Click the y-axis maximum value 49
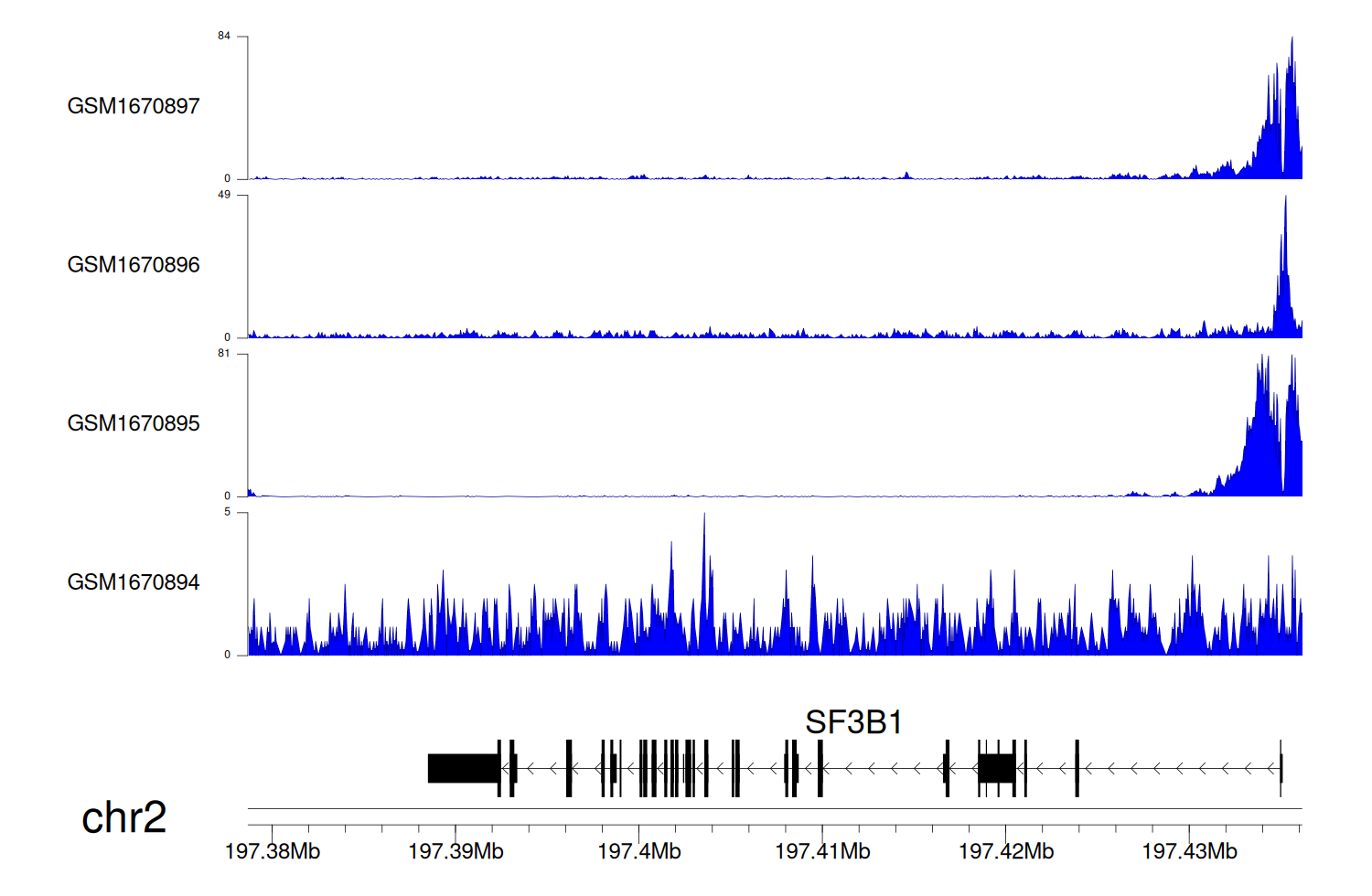The image size is (1372, 896). click(224, 195)
